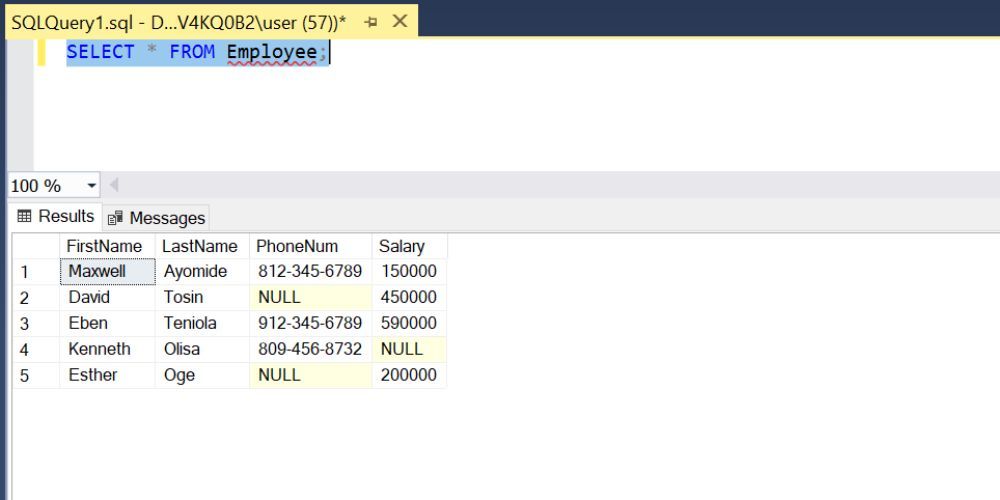Screen dimensions: 1000x500
Task: Switch to the Messages tab
Action: (x=156, y=218)
